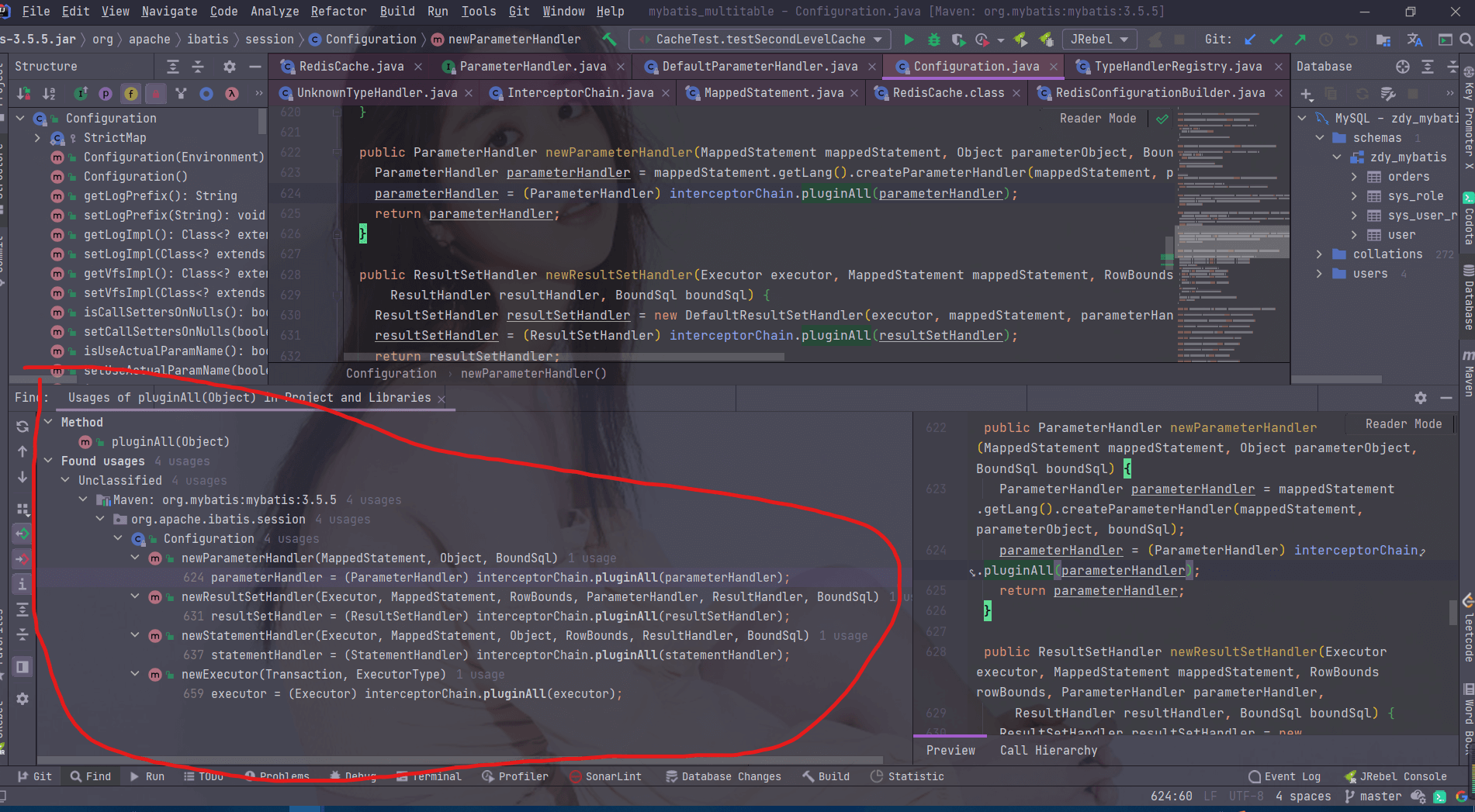Switch to RedisCache.java tab
The height and width of the screenshot is (812, 1475).
click(351, 67)
